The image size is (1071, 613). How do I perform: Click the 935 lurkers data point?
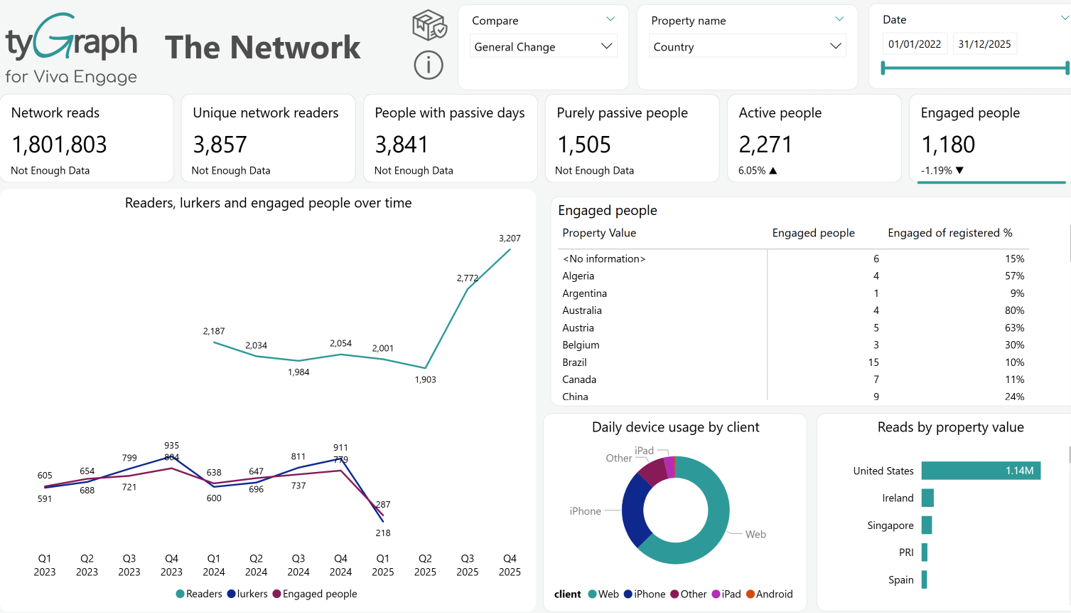(171, 457)
